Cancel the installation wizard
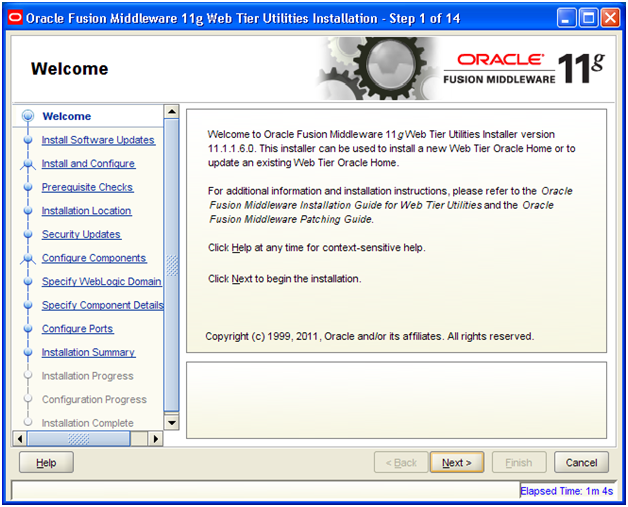 pyautogui.click(x=581, y=463)
